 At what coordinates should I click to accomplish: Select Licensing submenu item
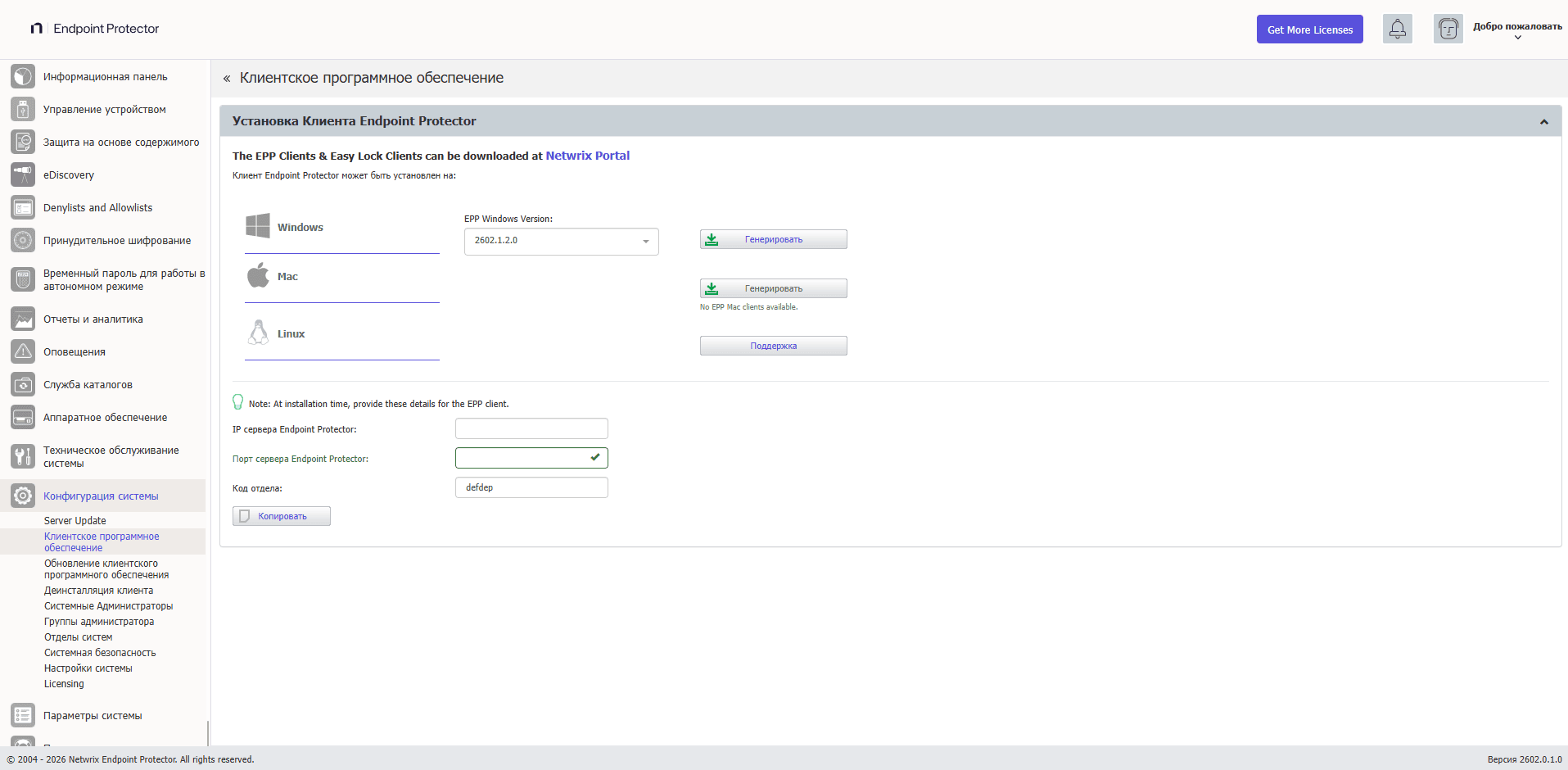click(64, 683)
